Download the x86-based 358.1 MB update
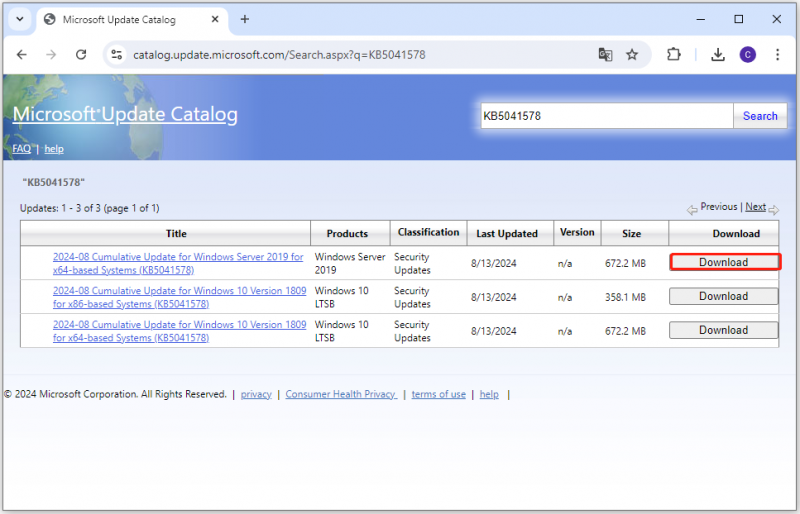 coord(723,296)
